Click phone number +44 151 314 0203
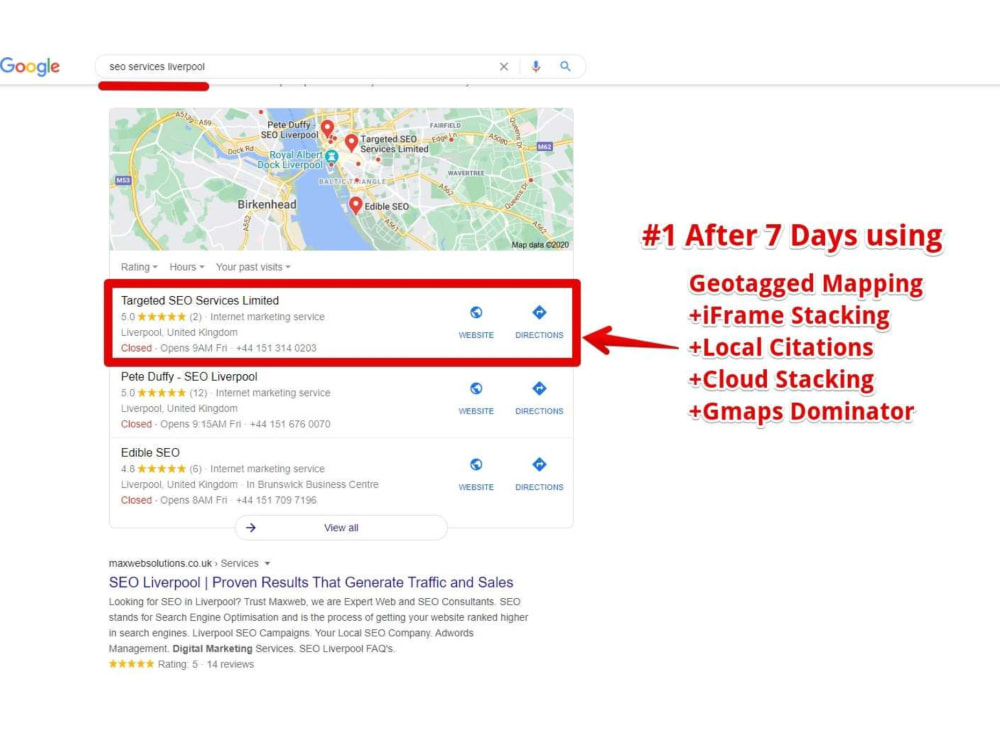This screenshot has height=750, width=1000. tap(276, 348)
